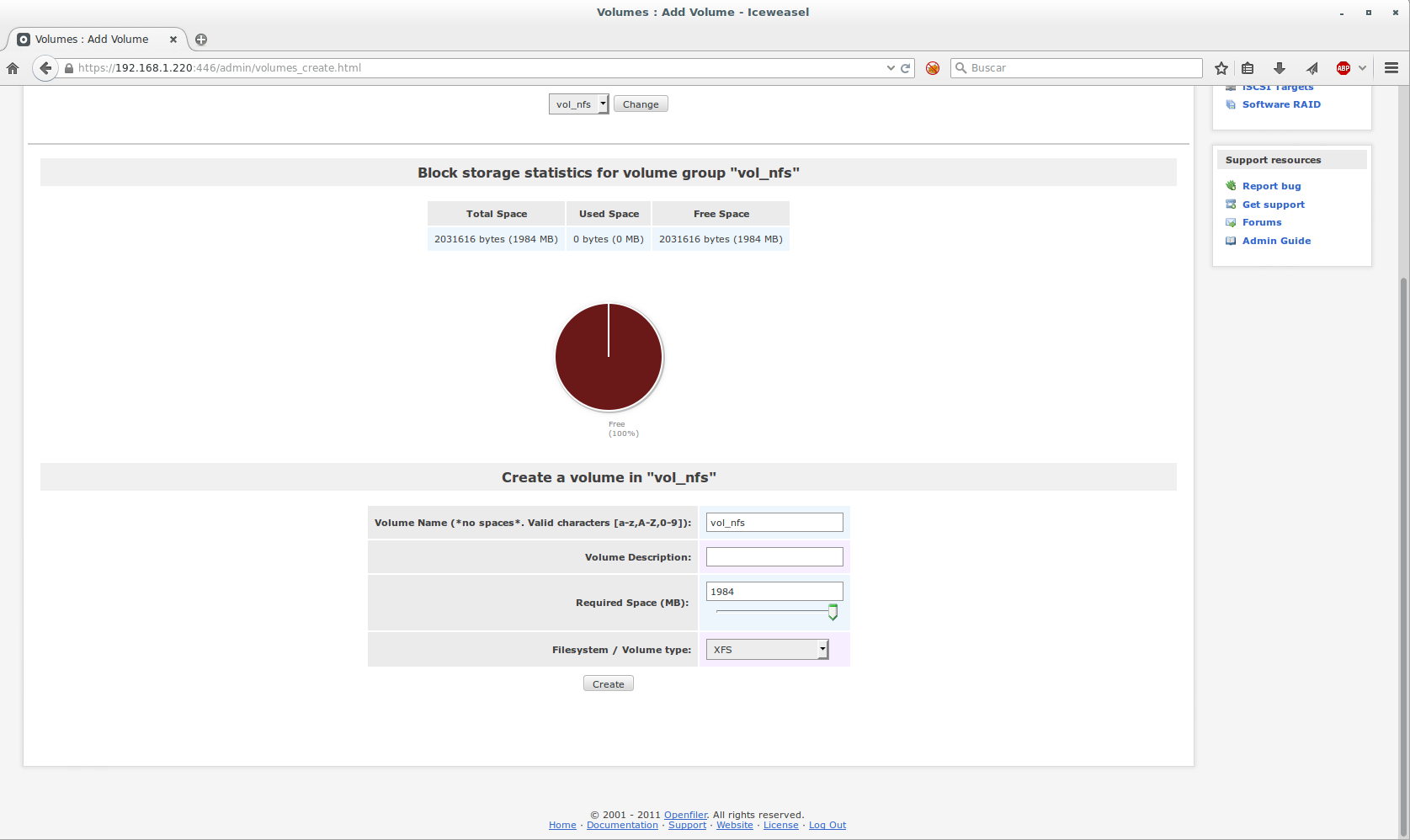Open a new tab with plus icon

coord(201,40)
